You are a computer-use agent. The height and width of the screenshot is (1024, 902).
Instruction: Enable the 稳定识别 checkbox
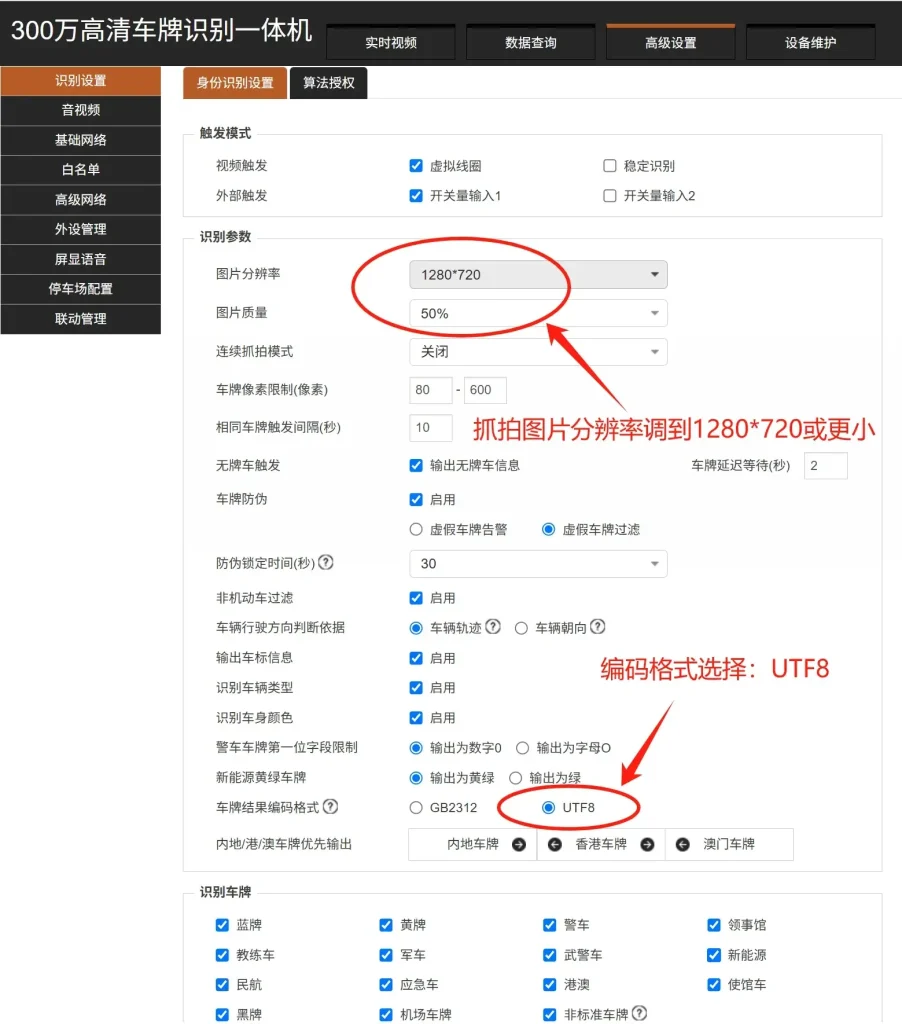pyautogui.click(x=610, y=166)
